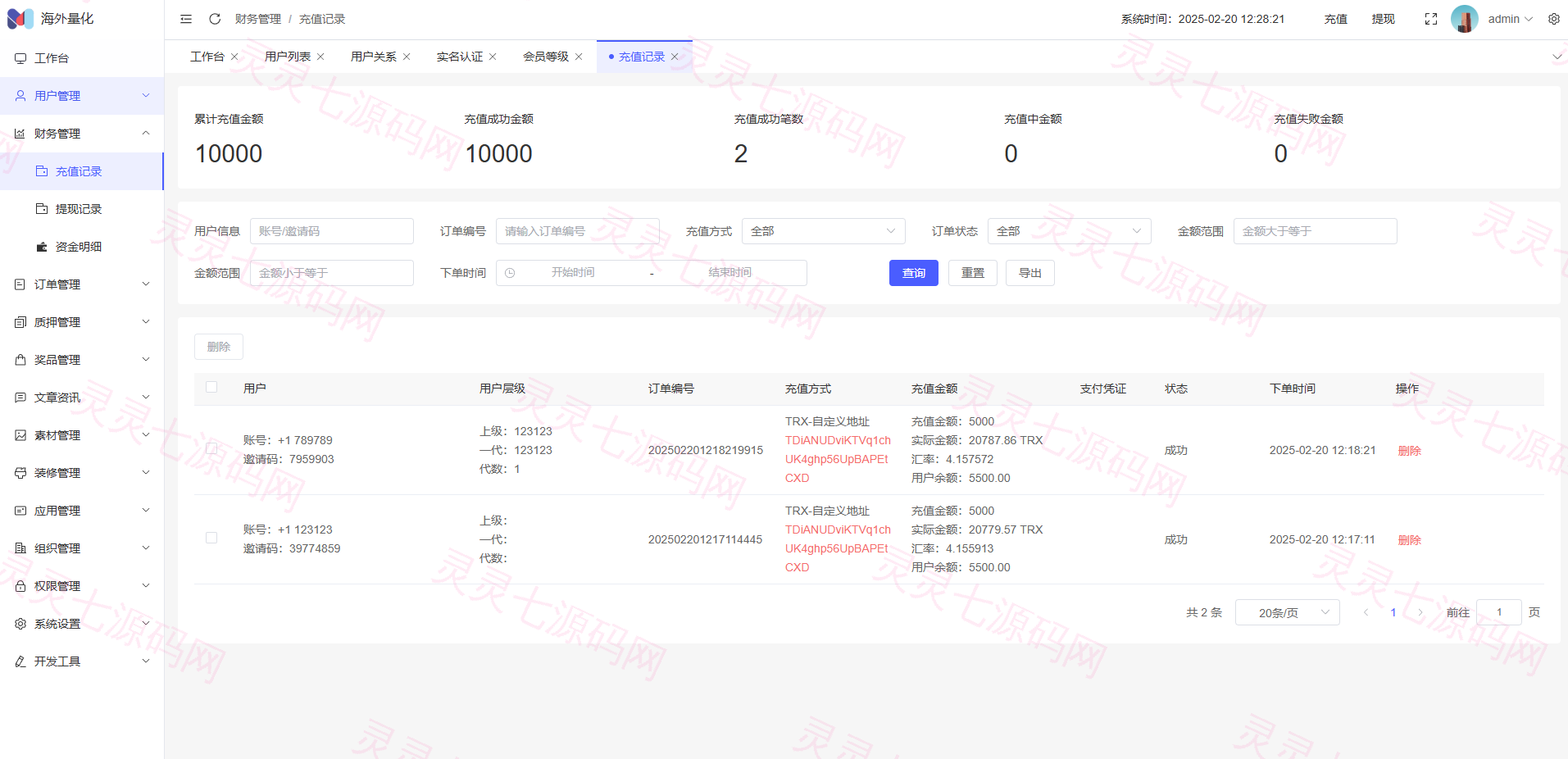
Task: Open the 20条/页 page size dropdown
Action: pyautogui.click(x=1287, y=612)
